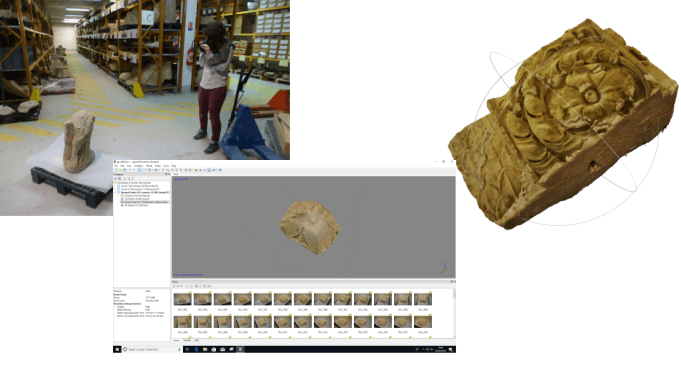Click the green shaded model view icon
Screen dimensions: 681x370
coord(196,170)
